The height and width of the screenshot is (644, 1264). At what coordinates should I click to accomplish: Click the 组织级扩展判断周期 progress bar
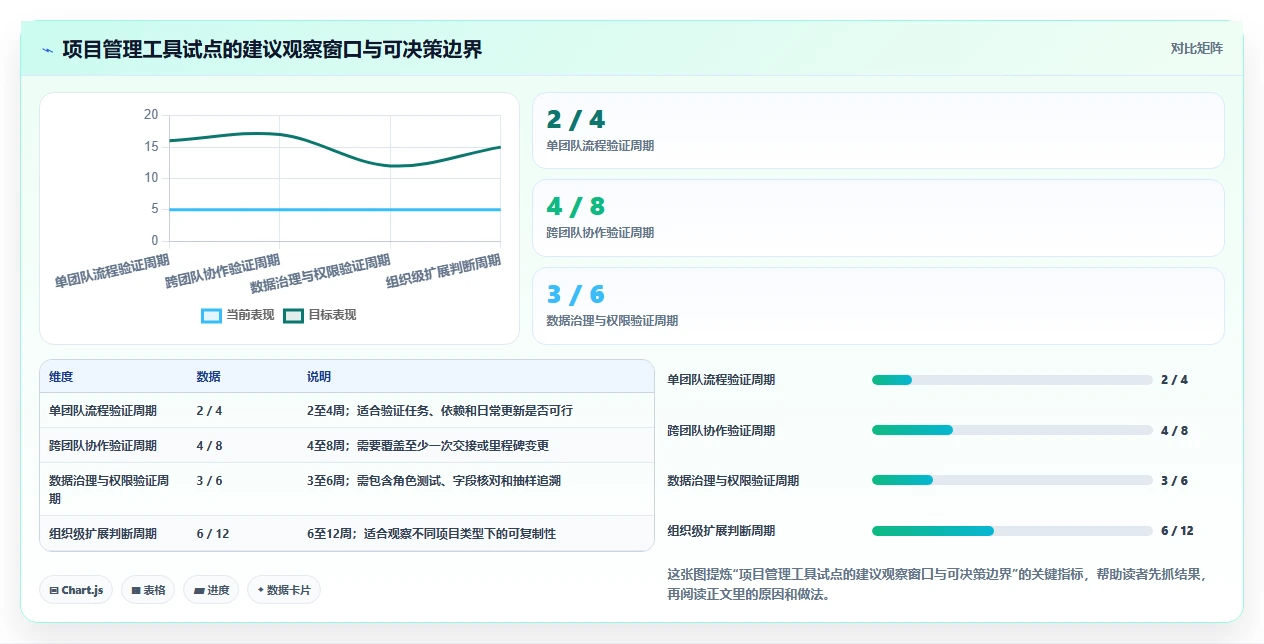tap(1012, 531)
